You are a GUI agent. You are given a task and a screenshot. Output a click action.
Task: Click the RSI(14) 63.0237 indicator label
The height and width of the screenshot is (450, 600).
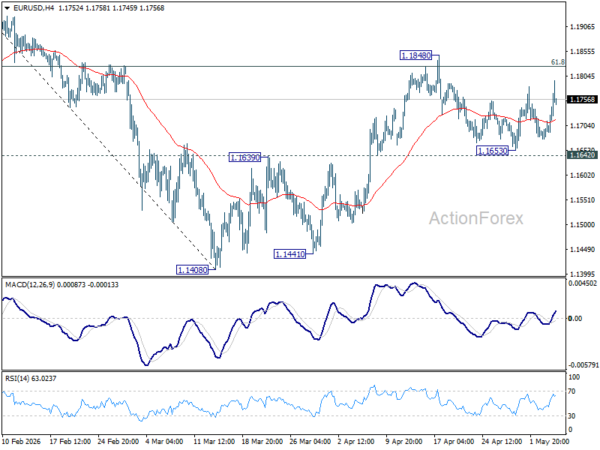31,378
